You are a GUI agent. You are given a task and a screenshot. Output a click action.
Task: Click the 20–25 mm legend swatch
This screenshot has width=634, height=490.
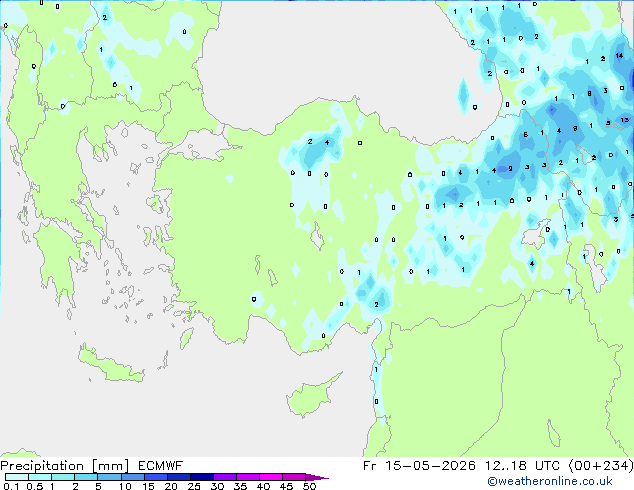[179, 477]
